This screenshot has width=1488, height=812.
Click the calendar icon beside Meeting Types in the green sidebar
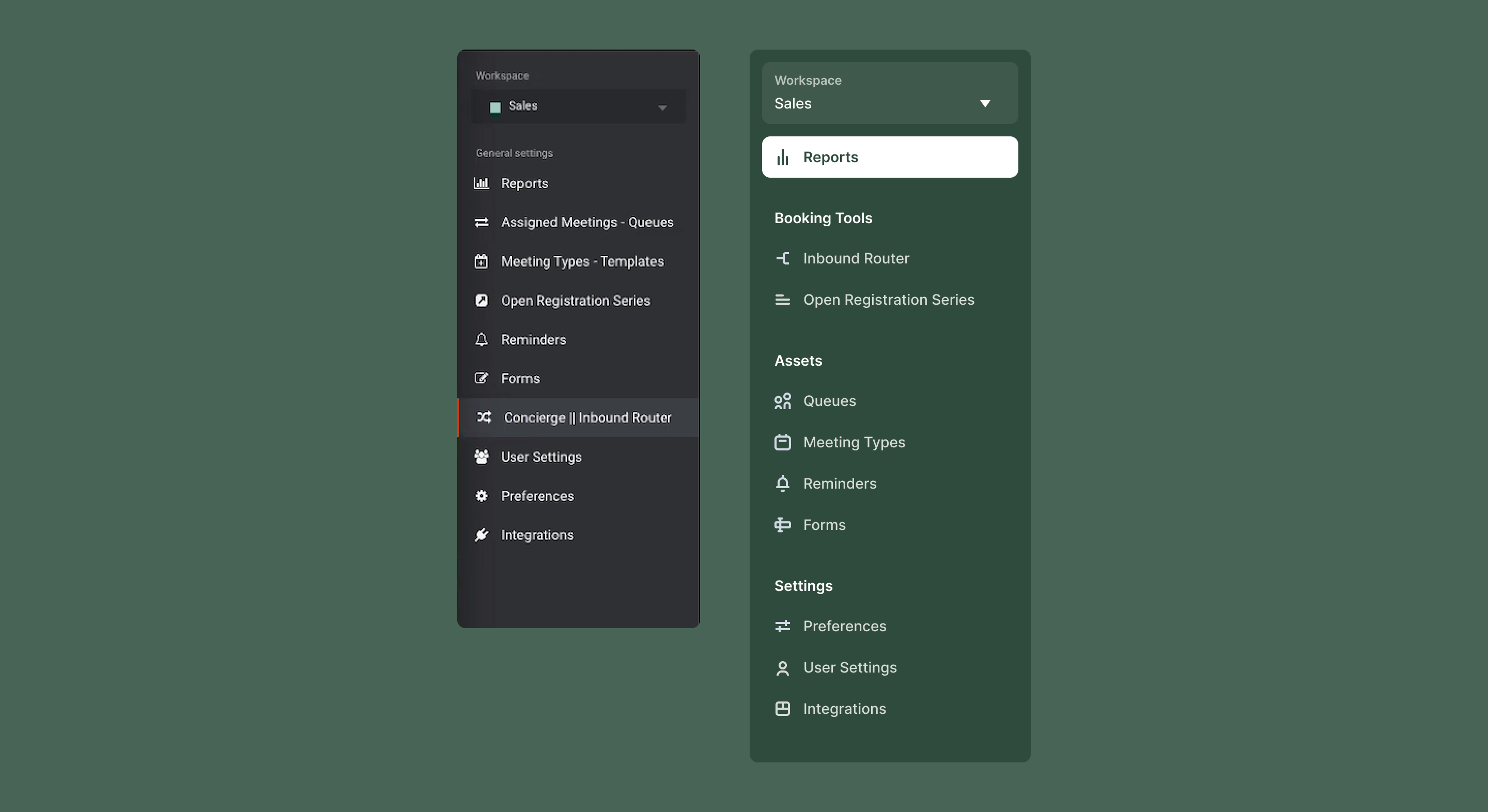782,442
